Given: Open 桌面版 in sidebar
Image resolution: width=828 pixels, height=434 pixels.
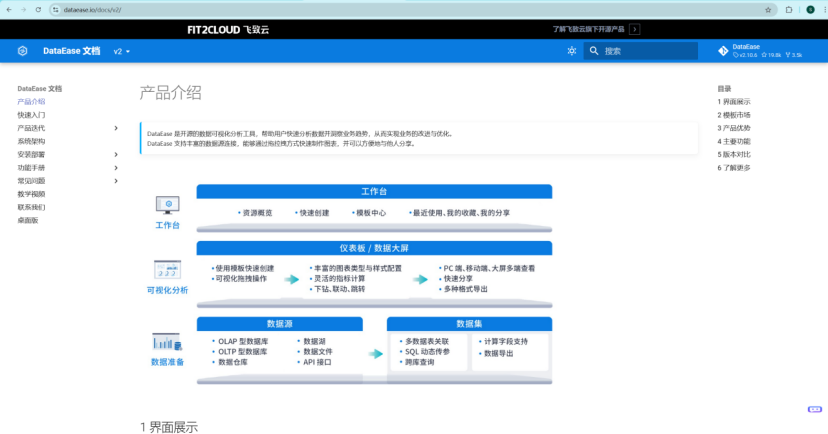Looking at the screenshot, I should coord(27,220).
